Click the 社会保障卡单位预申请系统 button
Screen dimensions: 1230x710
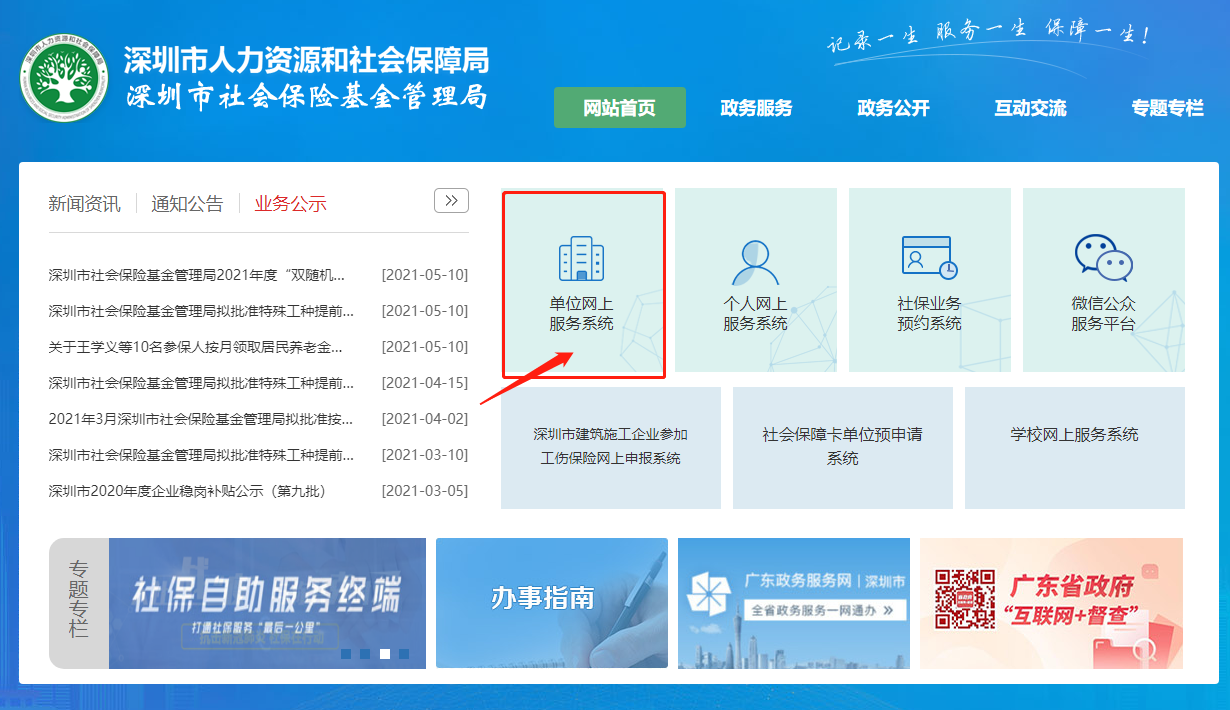(843, 447)
